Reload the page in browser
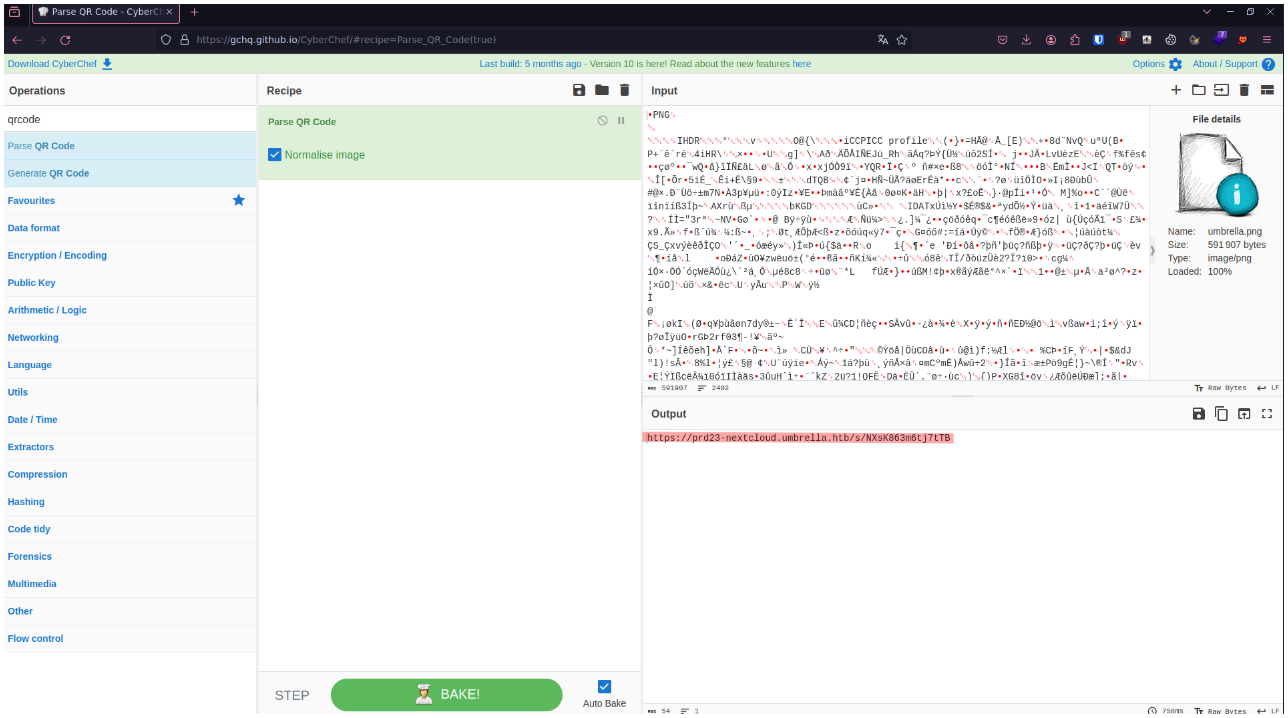1288x718 pixels. [x=65, y=40]
